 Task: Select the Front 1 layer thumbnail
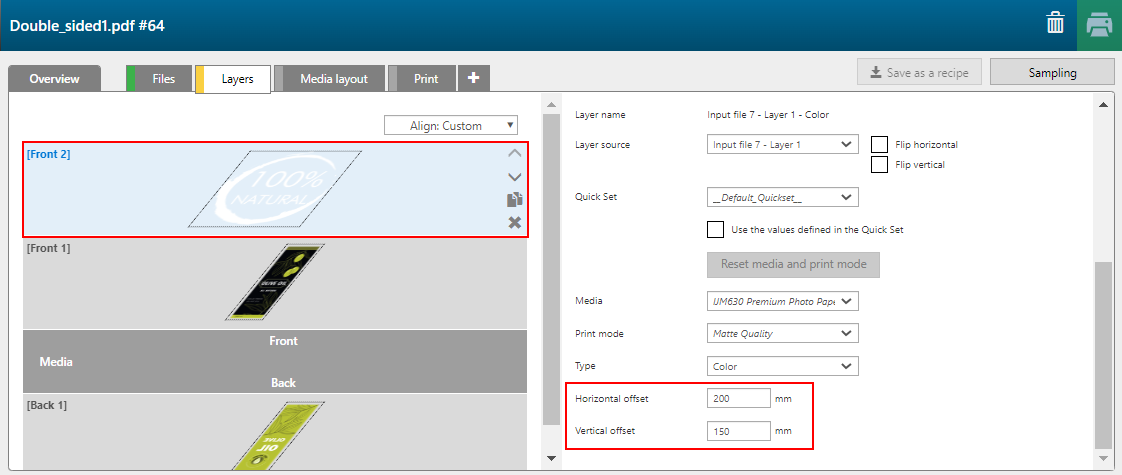click(274, 283)
